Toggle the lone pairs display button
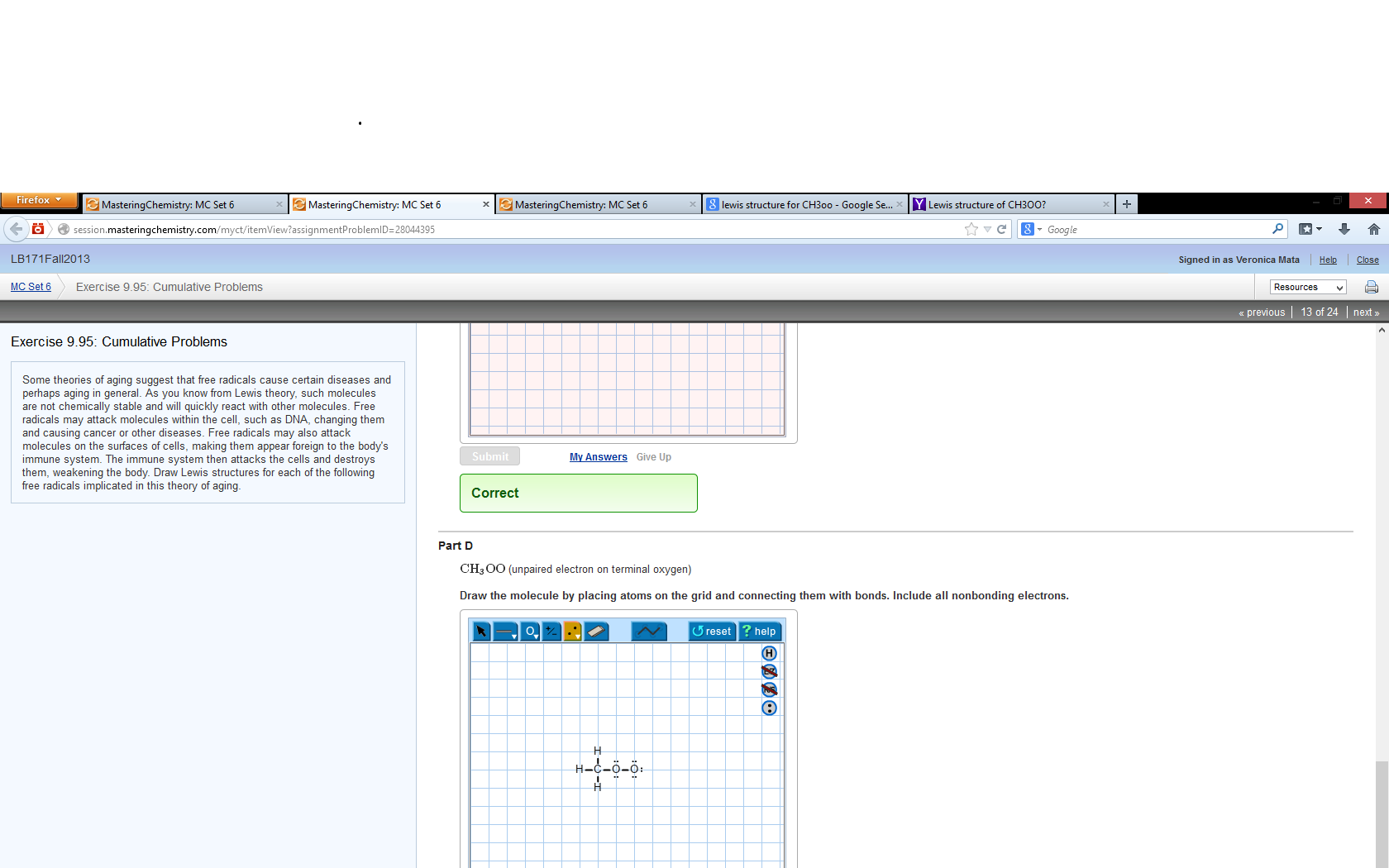The height and width of the screenshot is (868, 1389). [769, 708]
